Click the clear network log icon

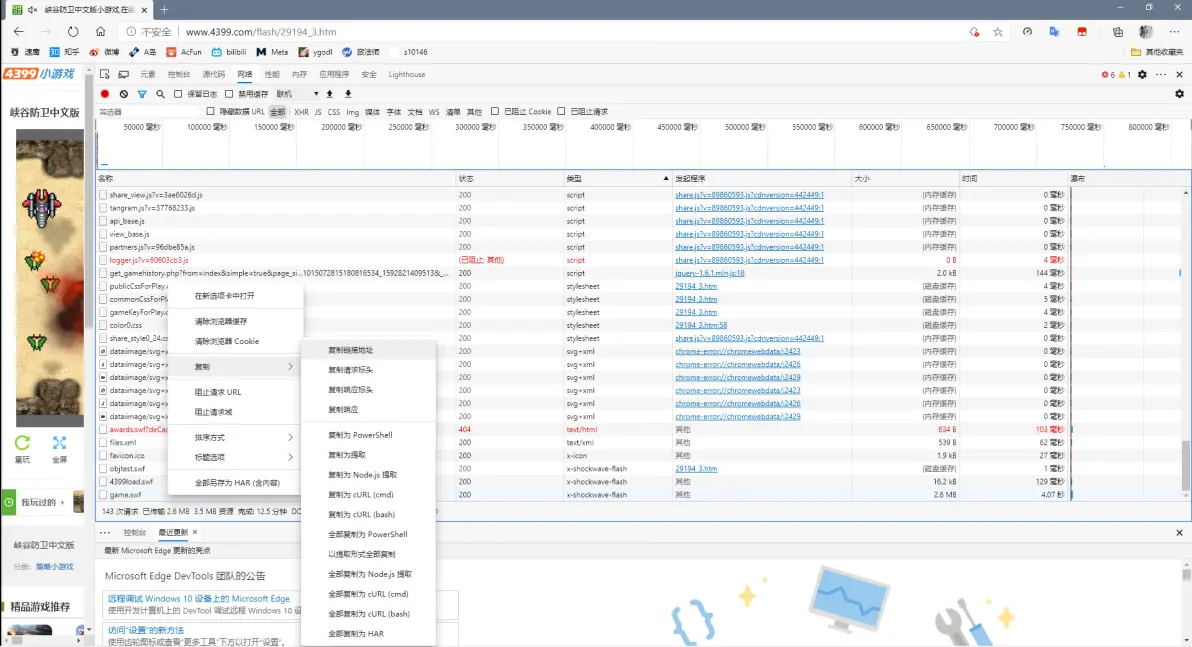[124, 94]
